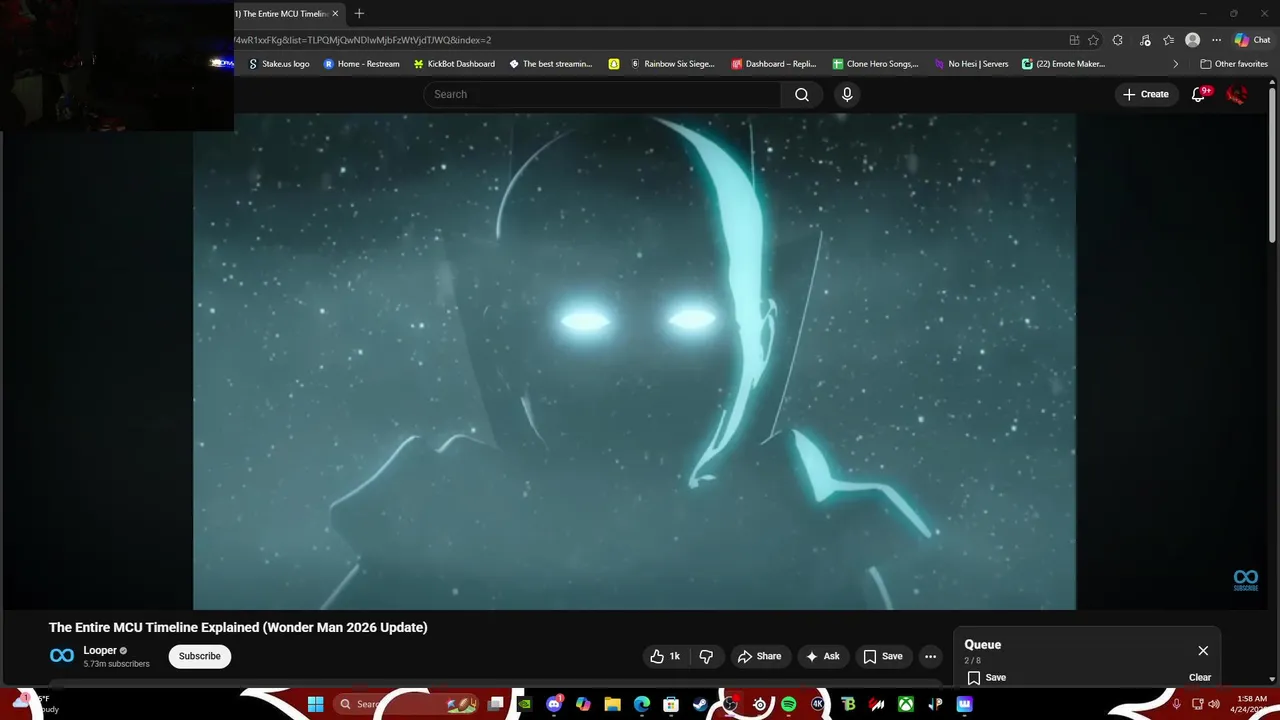The height and width of the screenshot is (720, 1280).
Task: Open volume control in system tray
Action: [x=1214, y=704]
